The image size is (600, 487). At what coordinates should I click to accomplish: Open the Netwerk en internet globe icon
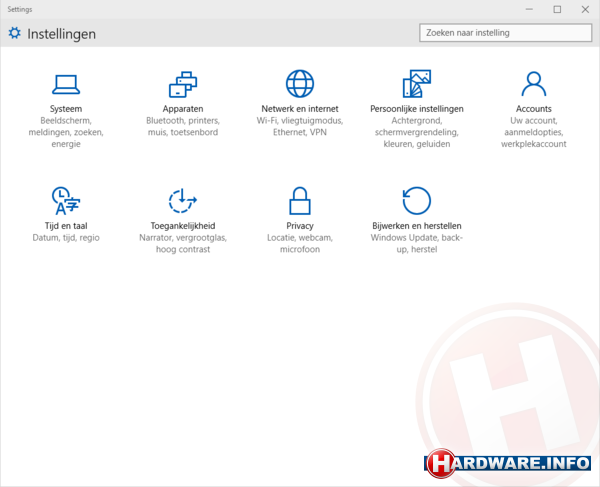[300, 84]
